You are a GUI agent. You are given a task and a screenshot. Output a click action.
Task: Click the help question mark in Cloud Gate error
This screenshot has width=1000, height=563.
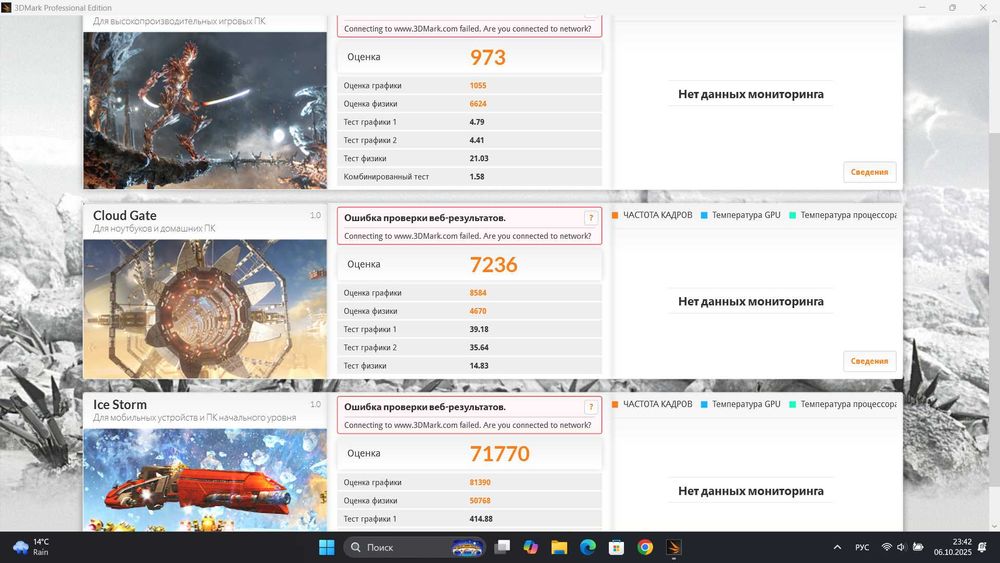(591, 217)
